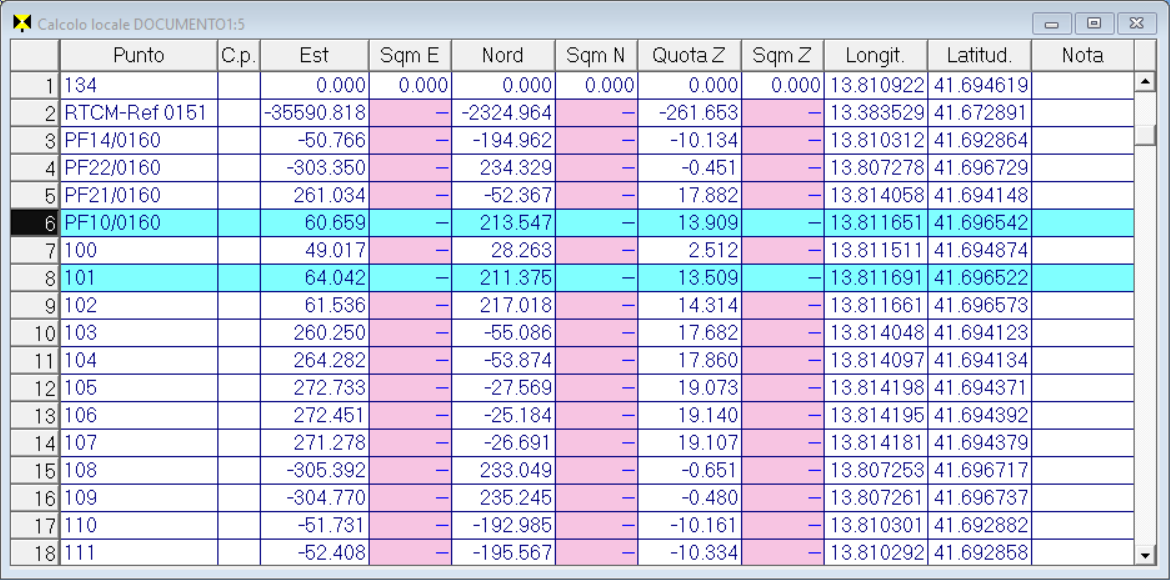Click the Nota cell for point 134

click(1082, 87)
